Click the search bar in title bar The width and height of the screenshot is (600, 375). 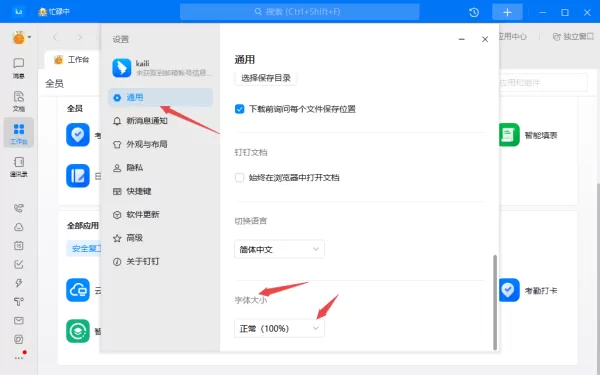point(300,12)
